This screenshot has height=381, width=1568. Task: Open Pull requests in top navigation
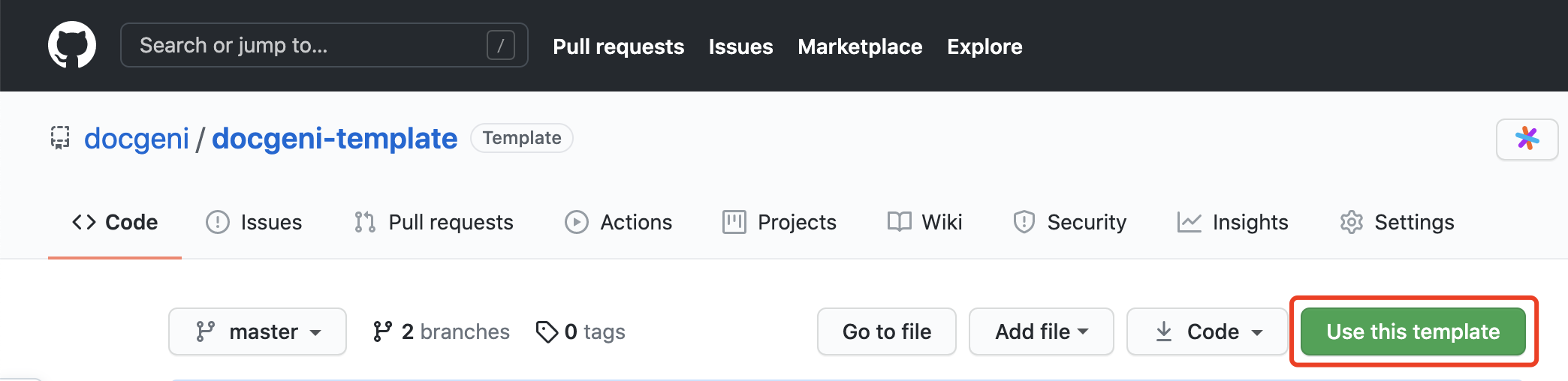point(618,46)
